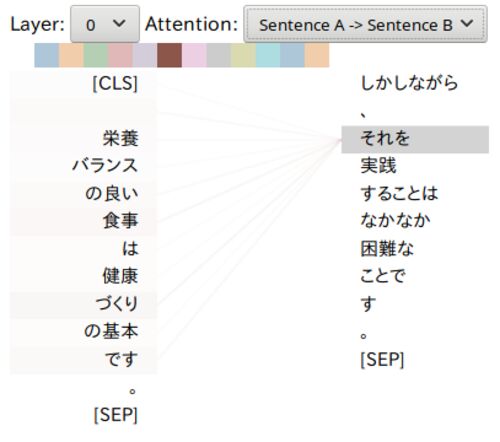Viewport: 500px width, 442px height.
Task: Select the バランス token
Action: coord(105,166)
